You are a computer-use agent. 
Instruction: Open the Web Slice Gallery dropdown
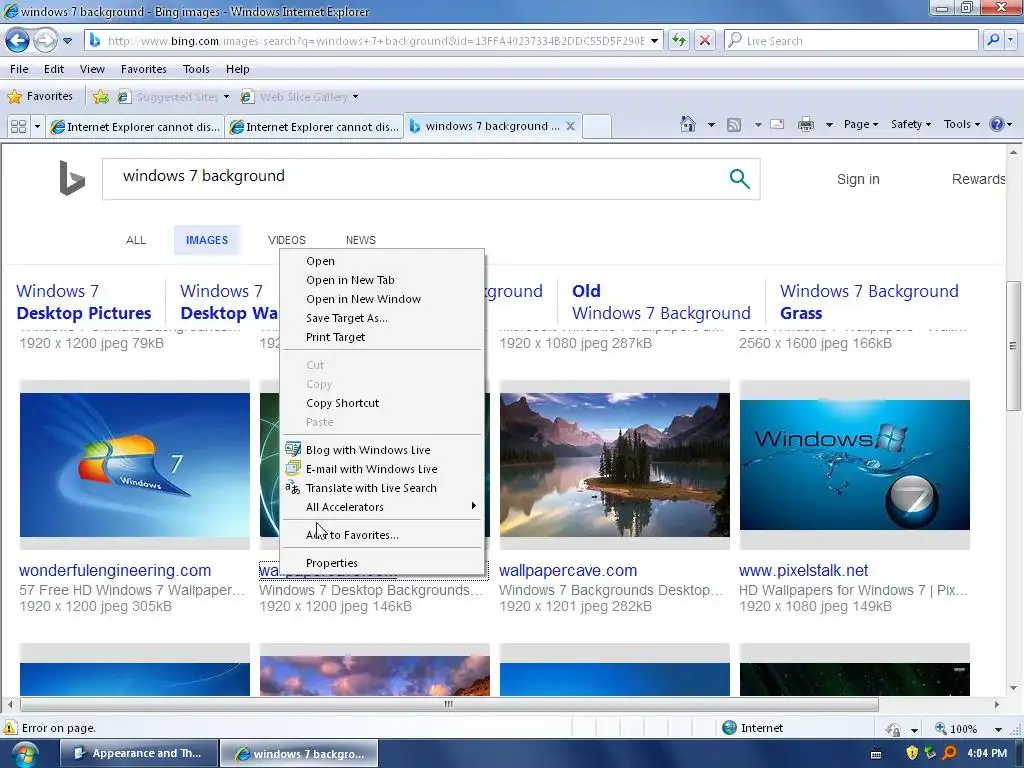355,97
